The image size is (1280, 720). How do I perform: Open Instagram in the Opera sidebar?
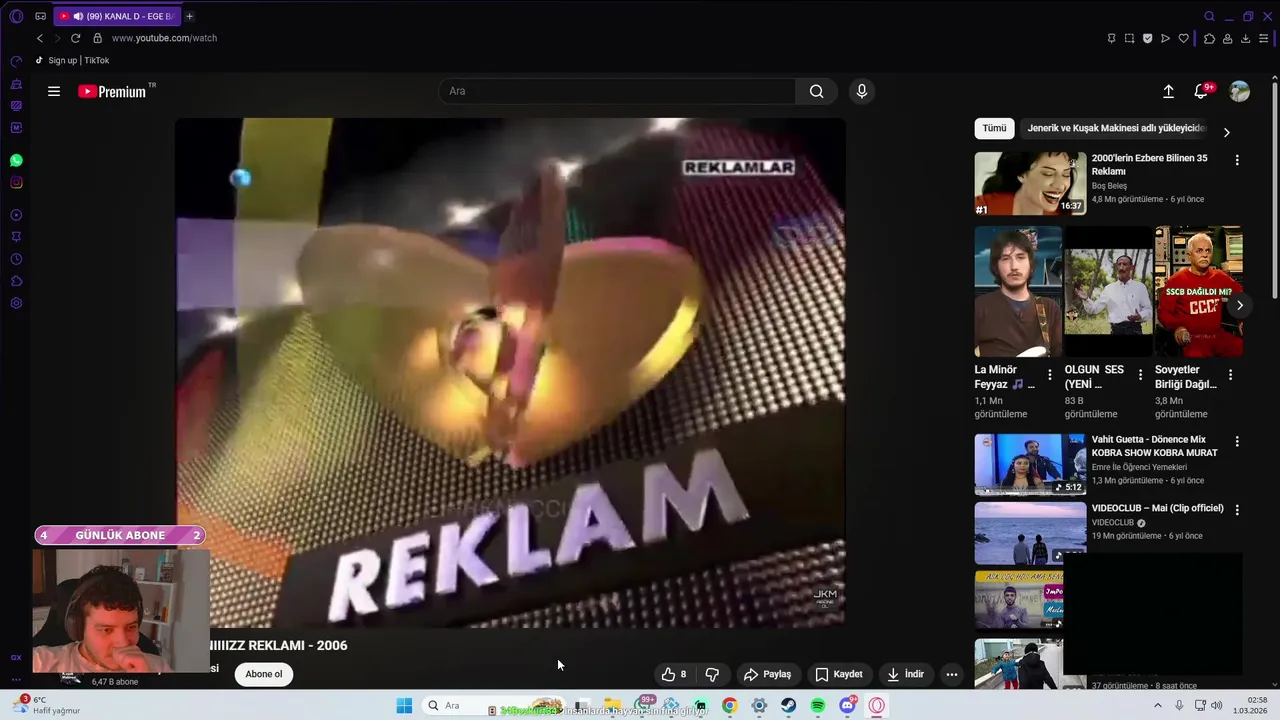tap(16, 183)
